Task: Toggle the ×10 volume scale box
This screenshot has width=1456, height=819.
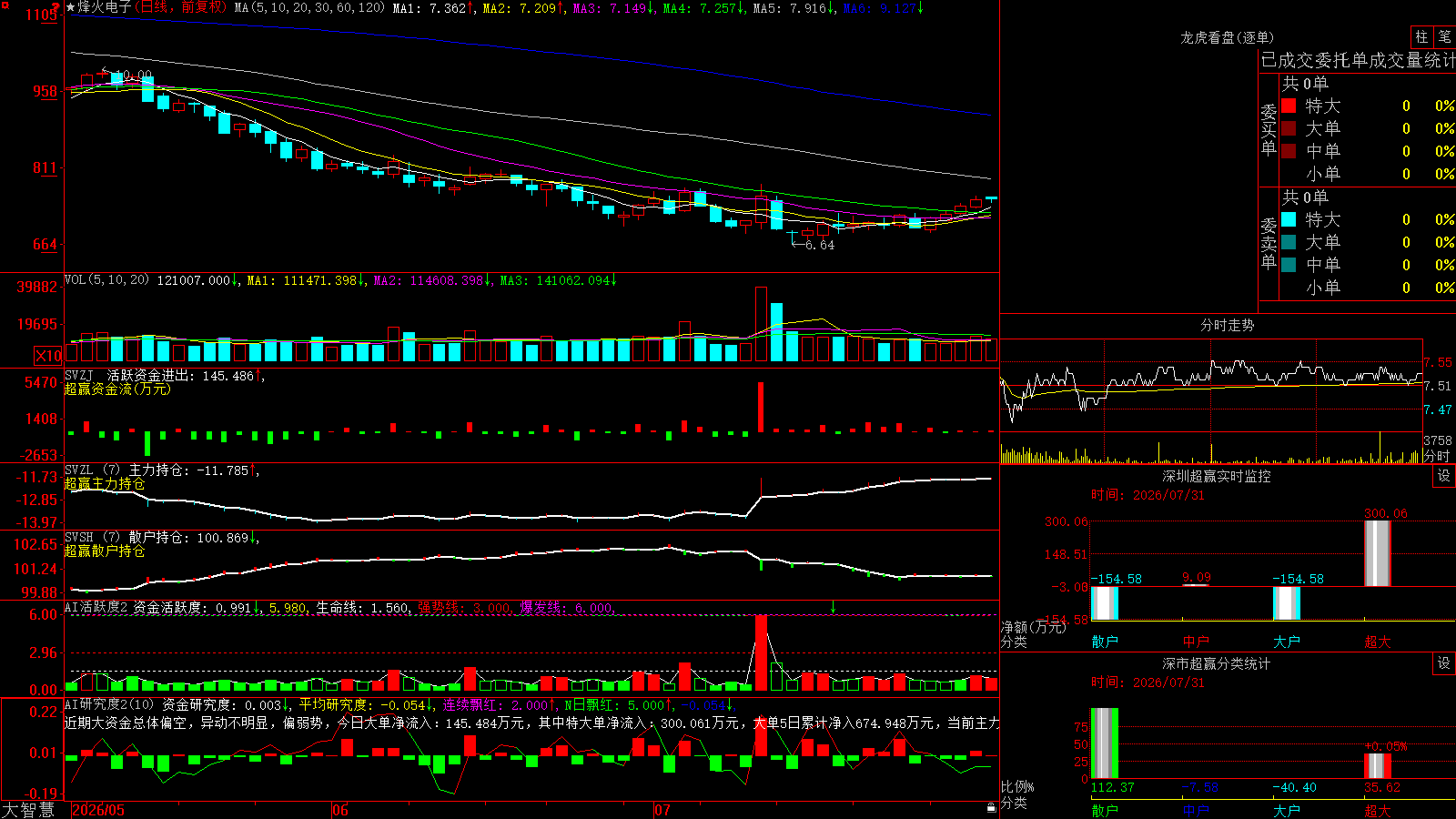Action: (48, 356)
